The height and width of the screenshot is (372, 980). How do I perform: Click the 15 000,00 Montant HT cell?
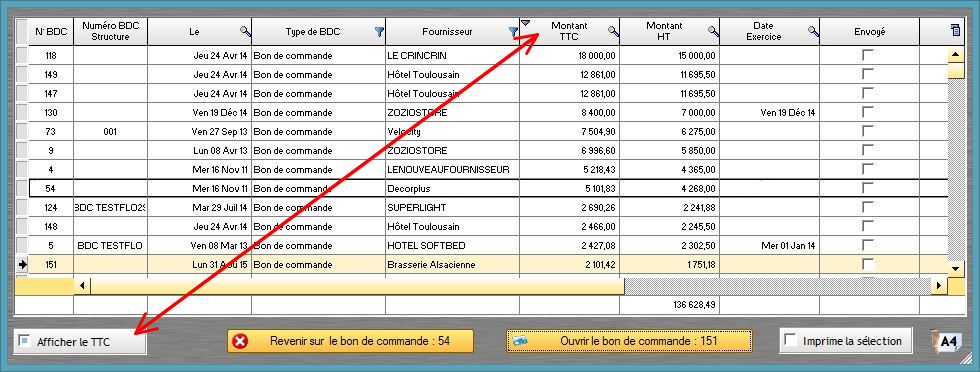[669, 56]
